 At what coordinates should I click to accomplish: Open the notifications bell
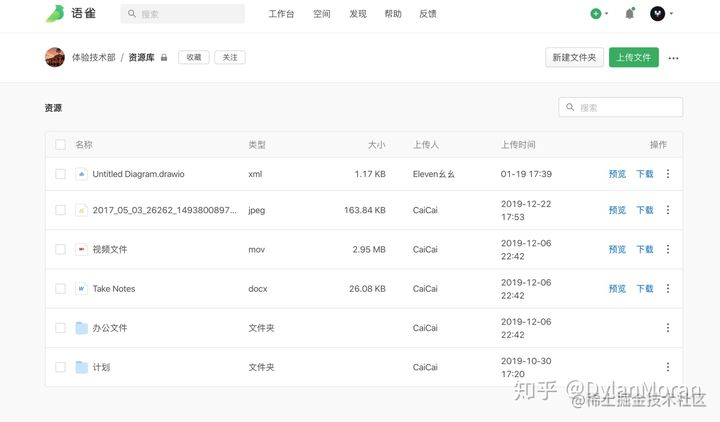coord(630,13)
